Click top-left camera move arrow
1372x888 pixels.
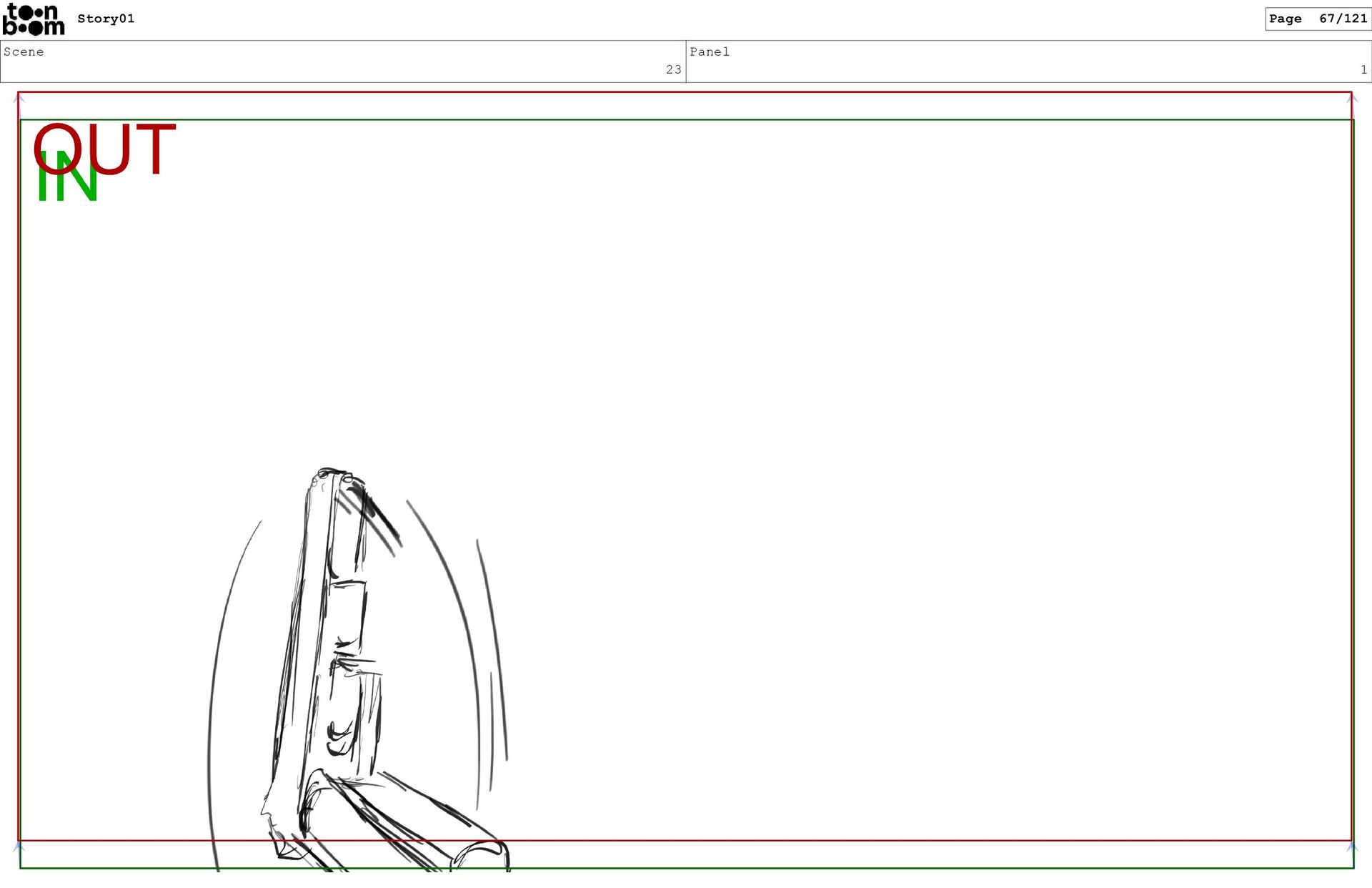(19, 100)
